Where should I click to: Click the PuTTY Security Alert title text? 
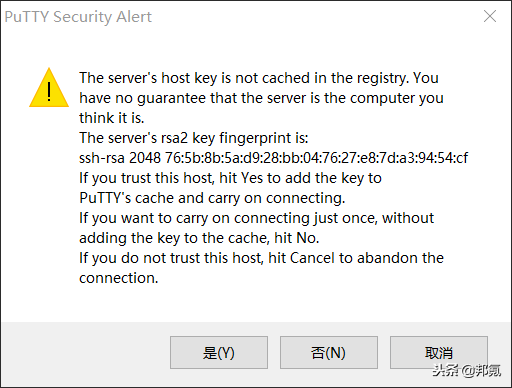[78, 17]
